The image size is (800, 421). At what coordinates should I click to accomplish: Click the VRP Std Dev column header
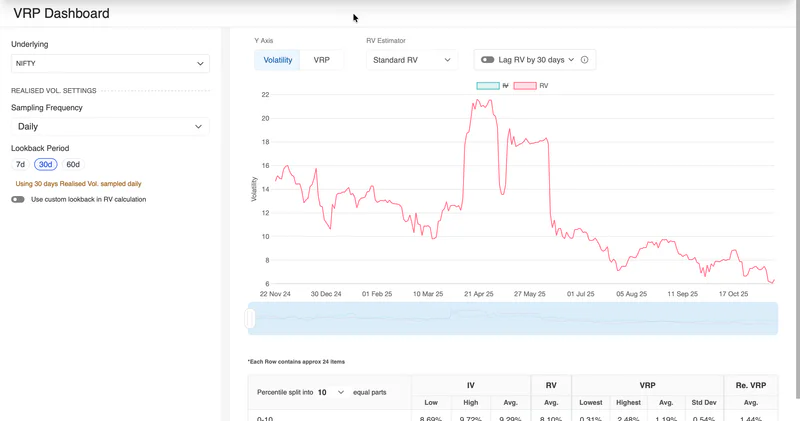pos(704,403)
